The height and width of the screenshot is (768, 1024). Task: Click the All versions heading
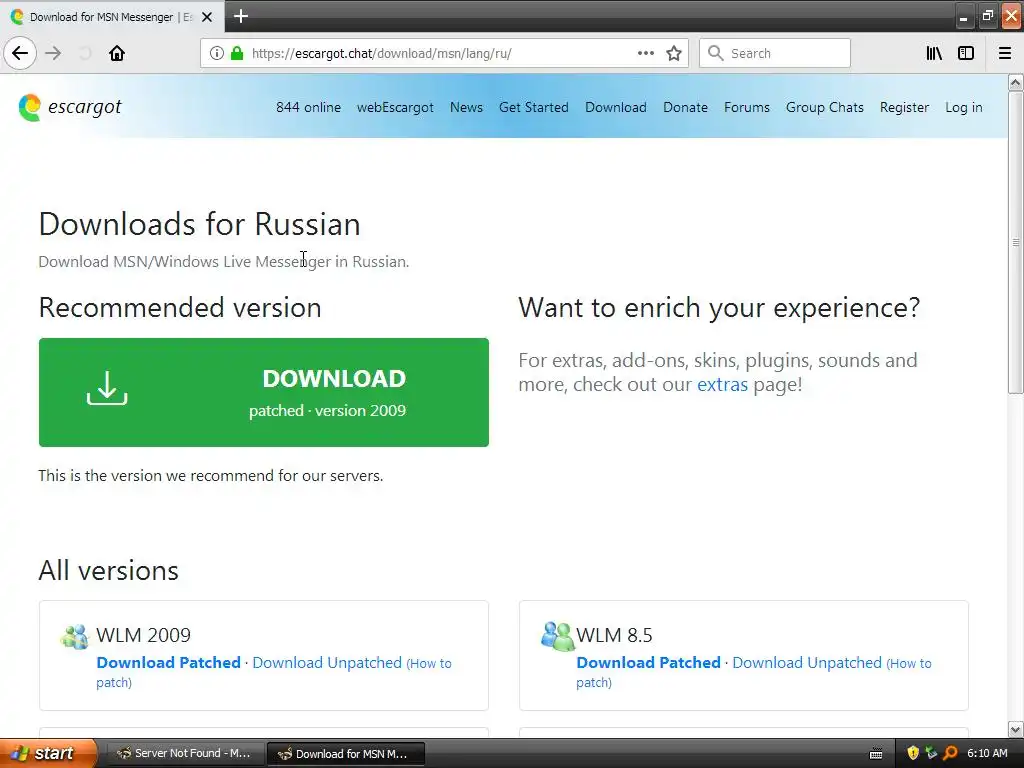click(x=108, y=570)
